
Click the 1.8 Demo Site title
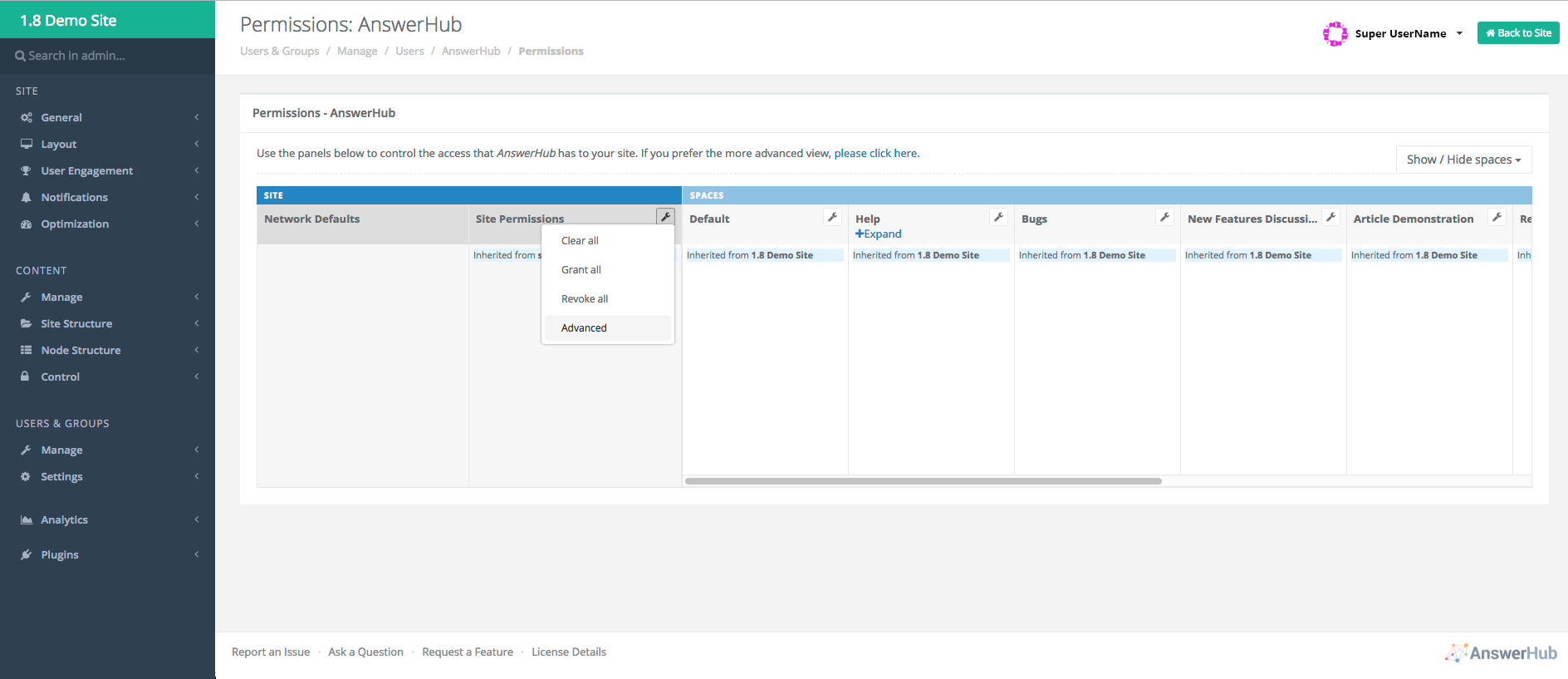[68, 21]
